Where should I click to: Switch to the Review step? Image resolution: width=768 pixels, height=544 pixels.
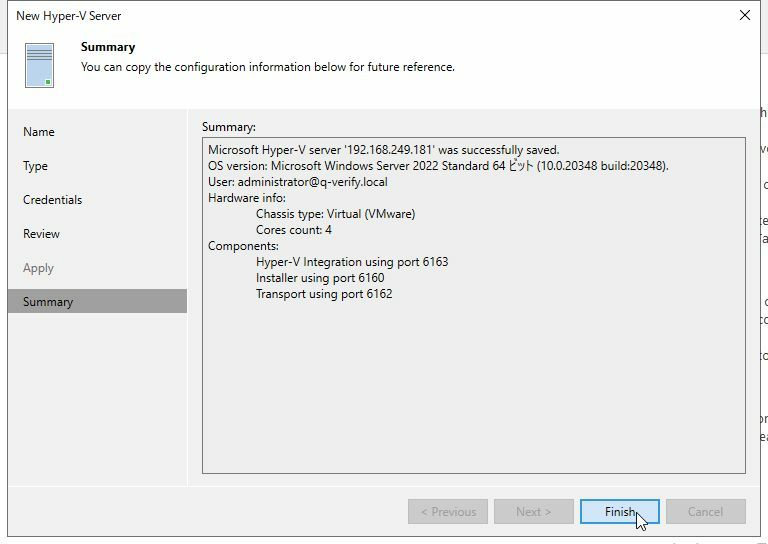point(42,234)
